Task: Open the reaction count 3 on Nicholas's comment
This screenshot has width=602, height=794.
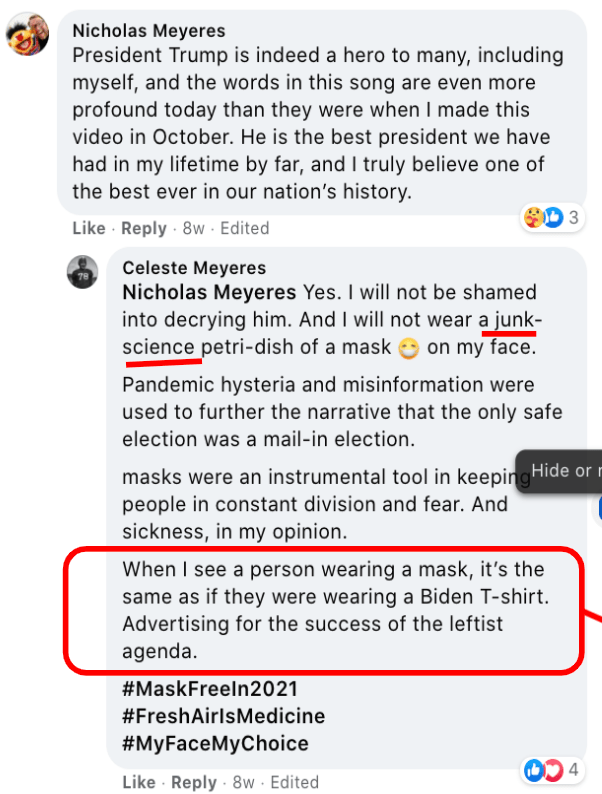Action: (574, 217)
